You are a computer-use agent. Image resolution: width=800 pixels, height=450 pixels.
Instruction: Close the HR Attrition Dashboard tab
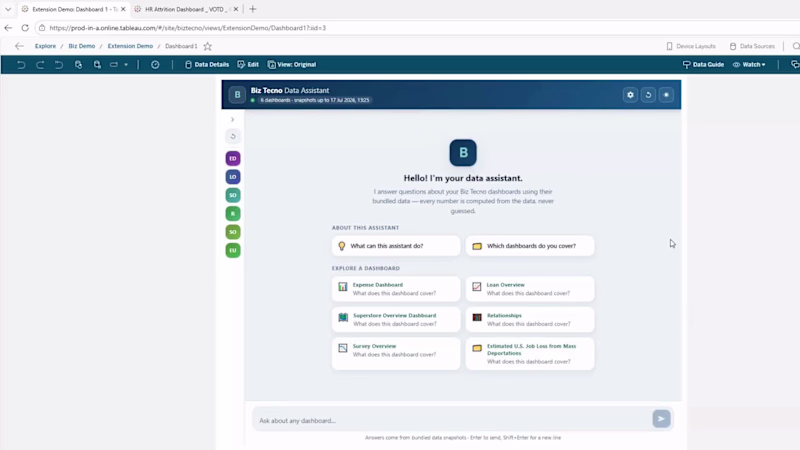(x=236, y=9)
